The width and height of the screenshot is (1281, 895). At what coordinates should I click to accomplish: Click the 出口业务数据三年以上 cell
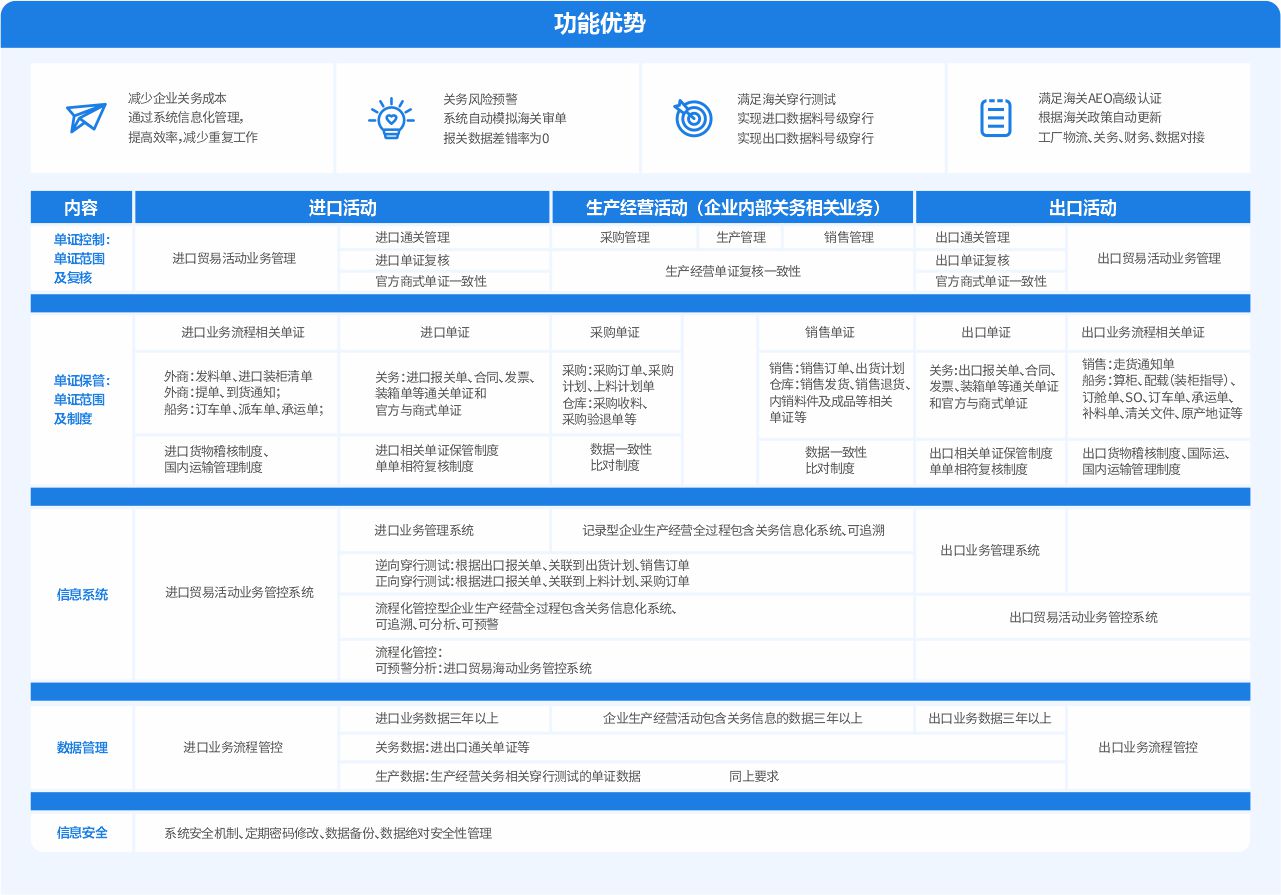click(990, 718)
